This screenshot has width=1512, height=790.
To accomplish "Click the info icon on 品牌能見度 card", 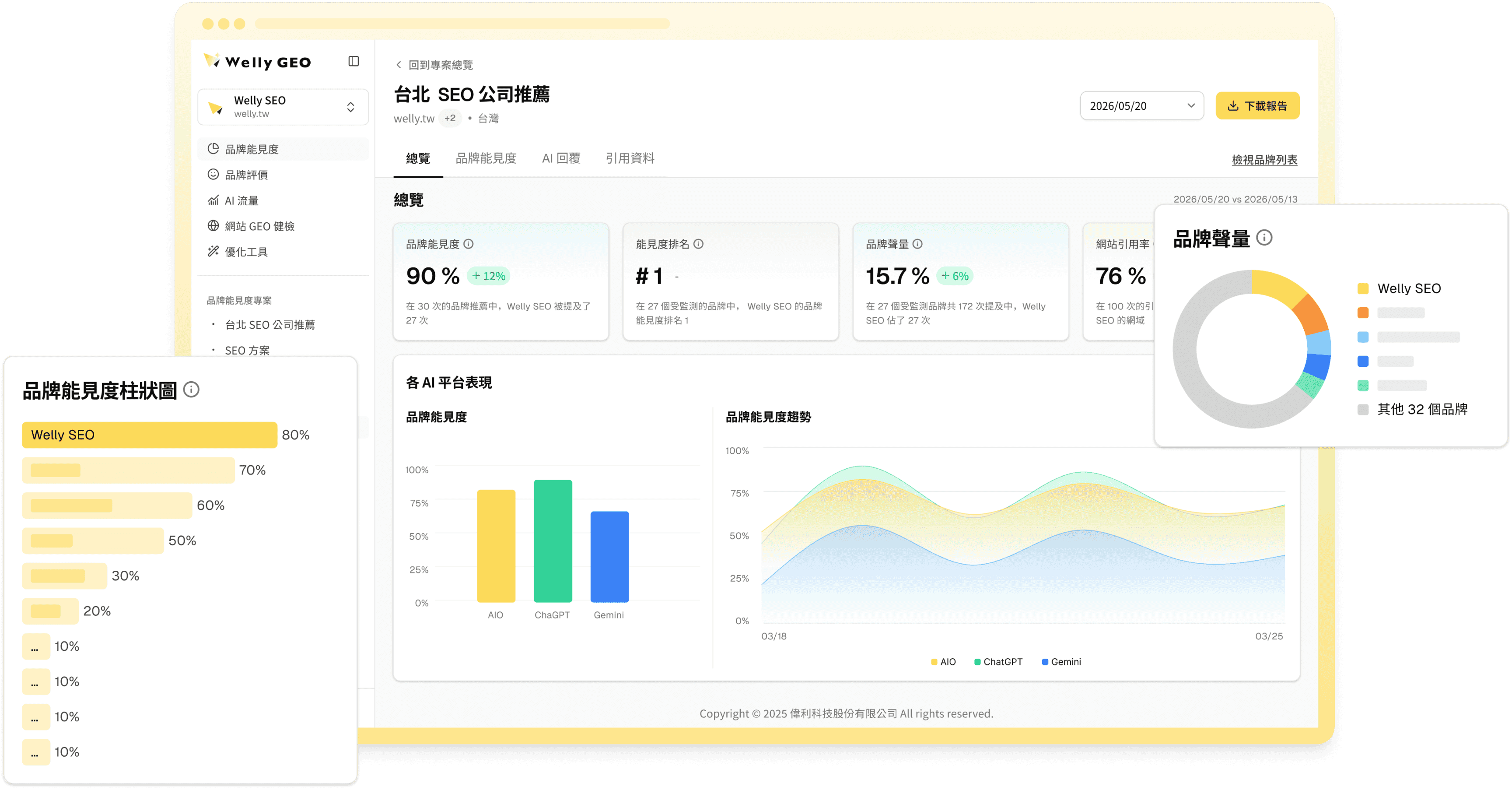I will 469,244.
